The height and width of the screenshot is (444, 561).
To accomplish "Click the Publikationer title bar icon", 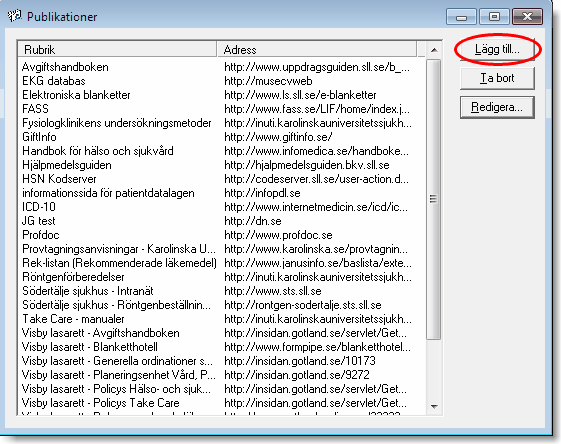I will point(15,16).
